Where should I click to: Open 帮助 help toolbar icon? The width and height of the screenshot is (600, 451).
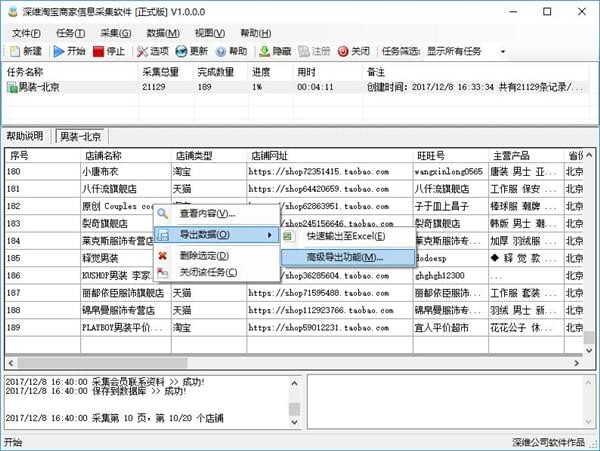click(221, 51)
